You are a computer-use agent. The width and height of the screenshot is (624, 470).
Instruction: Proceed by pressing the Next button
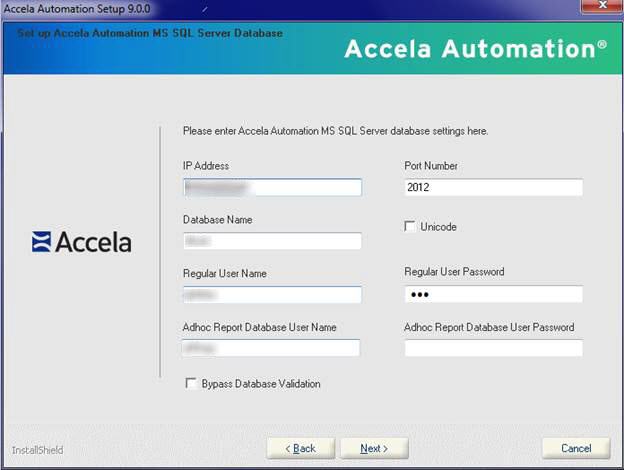(x=374, y=448)
